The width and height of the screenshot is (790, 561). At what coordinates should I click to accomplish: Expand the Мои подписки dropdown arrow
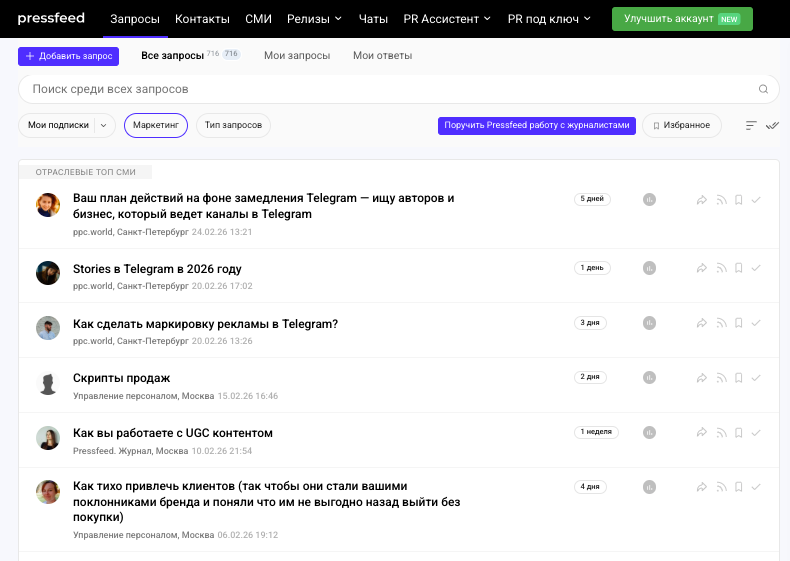[x=103, y=125]
